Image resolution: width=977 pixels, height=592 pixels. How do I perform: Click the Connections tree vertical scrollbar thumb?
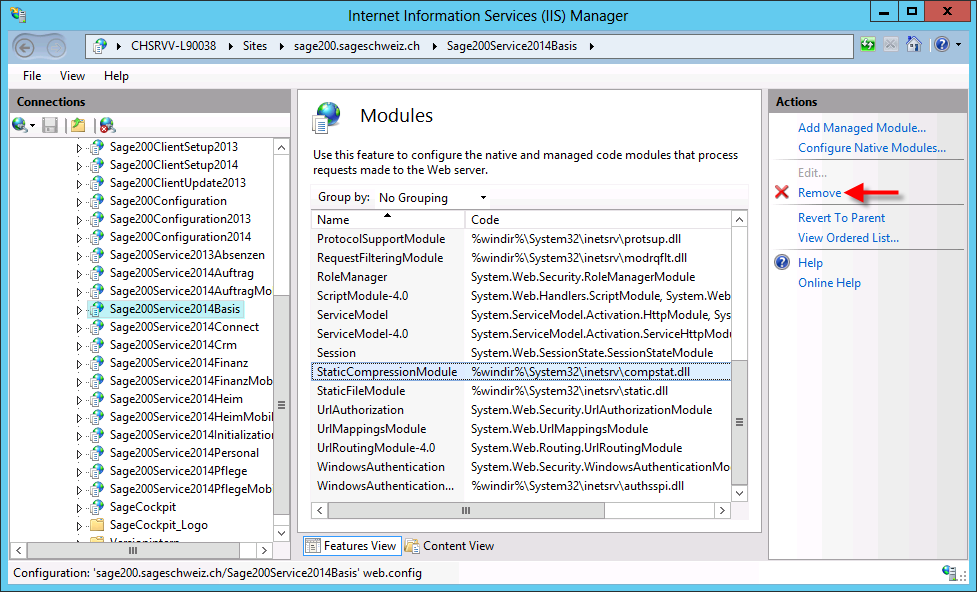pos(281,405)
